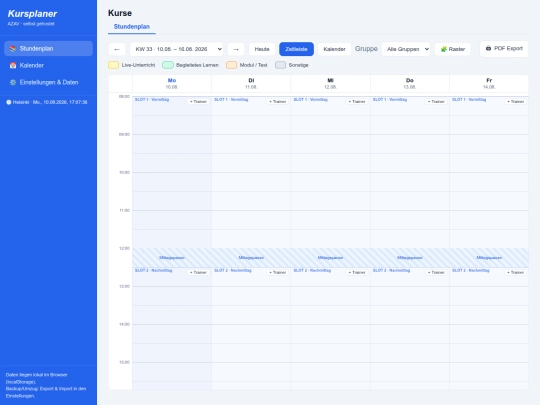The width and height of the screenshot is (540, 405).
Task: Add trainer to Wednesday Slot 1 Vormittag
Action: (357, 102)
